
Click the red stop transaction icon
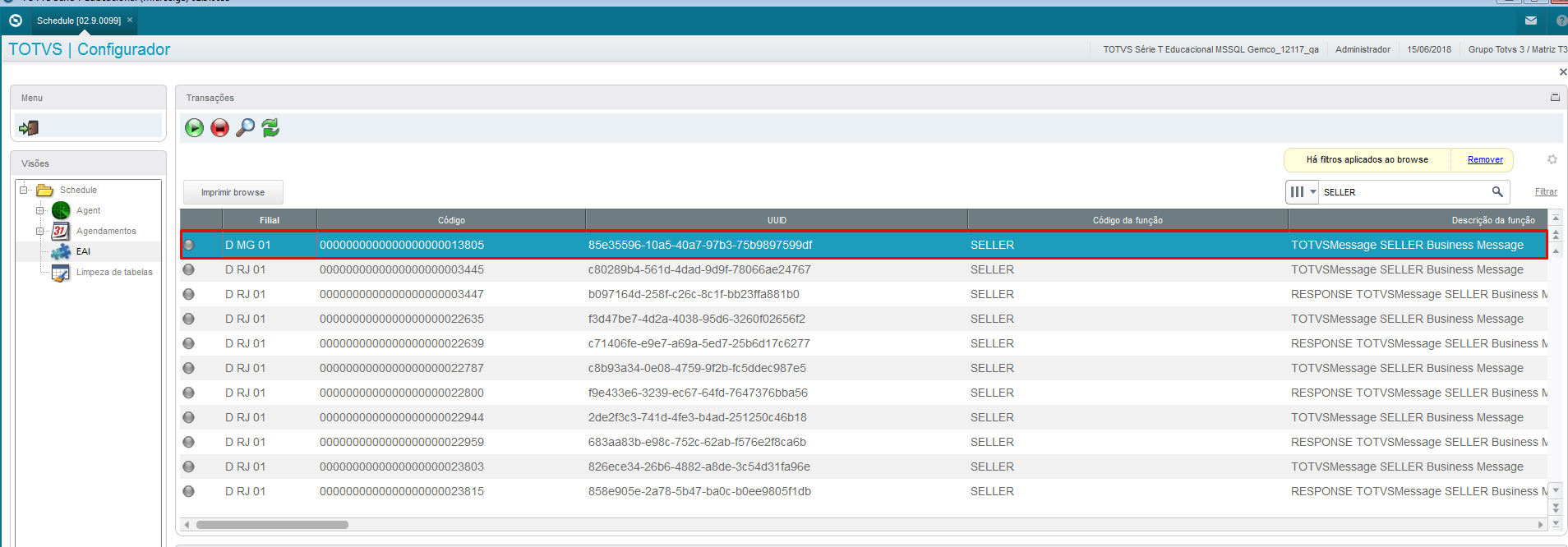pos(219,127)
